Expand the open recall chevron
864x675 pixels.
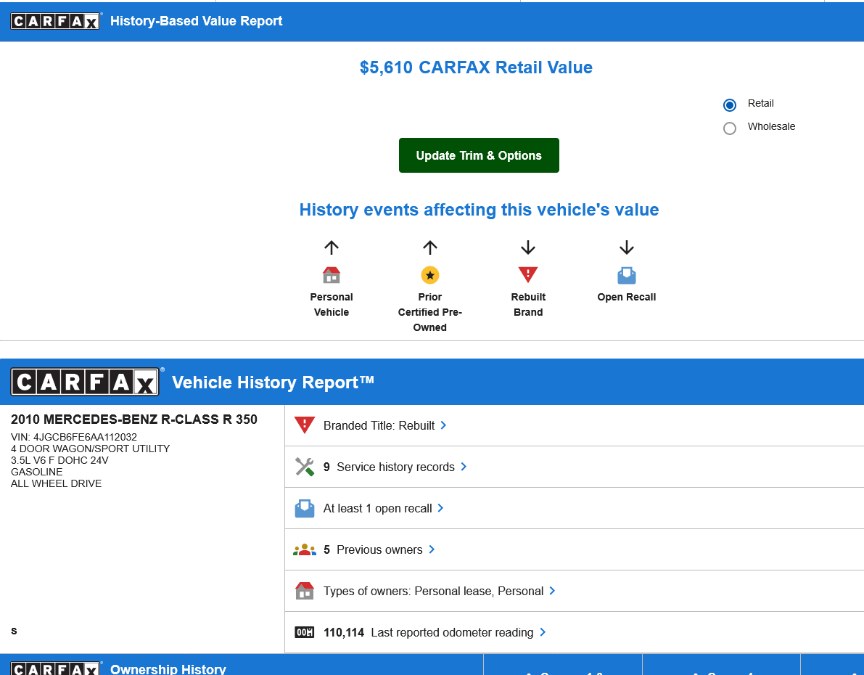(x=440, y=507)
